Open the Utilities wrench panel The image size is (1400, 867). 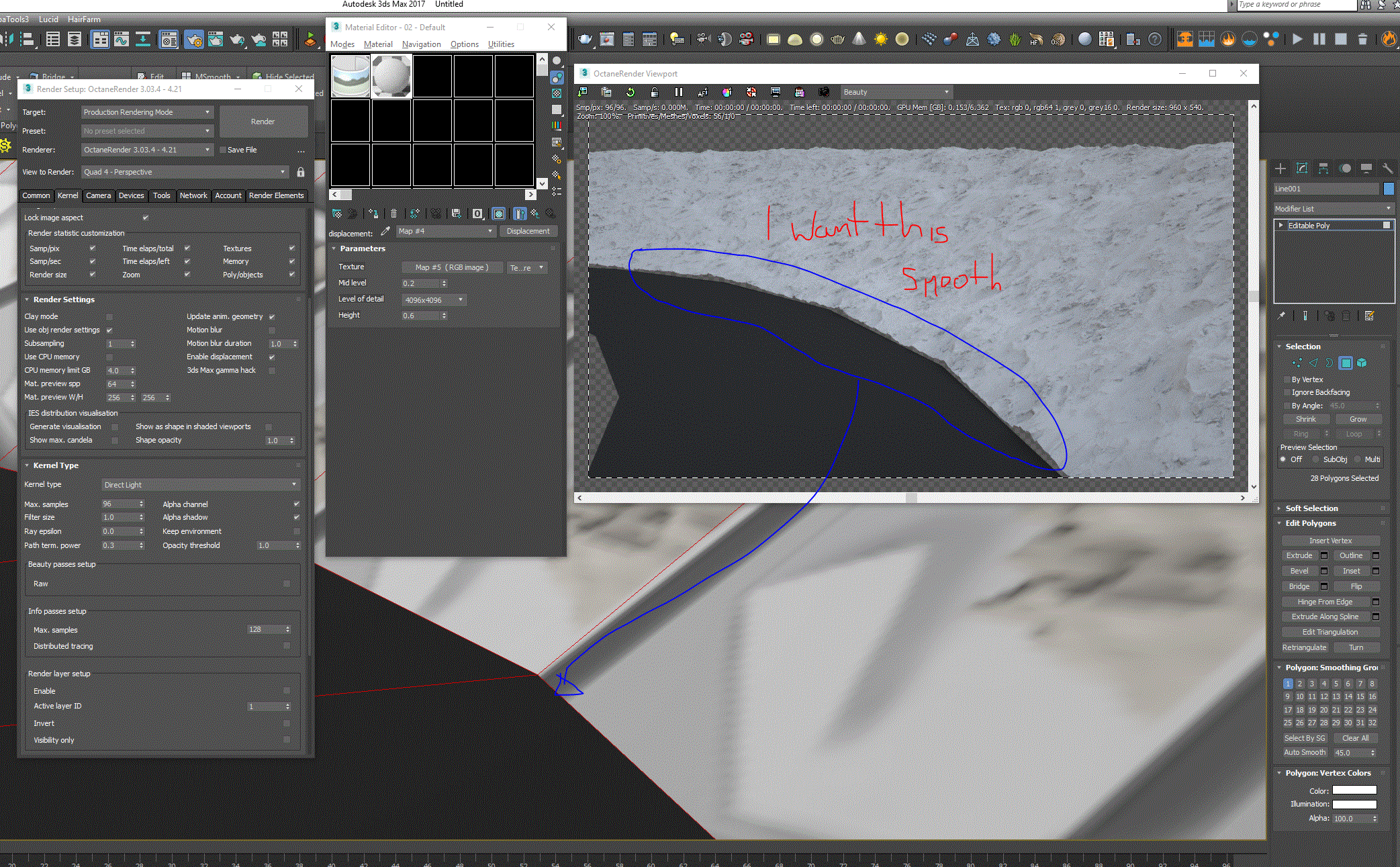pos(1387,169)
